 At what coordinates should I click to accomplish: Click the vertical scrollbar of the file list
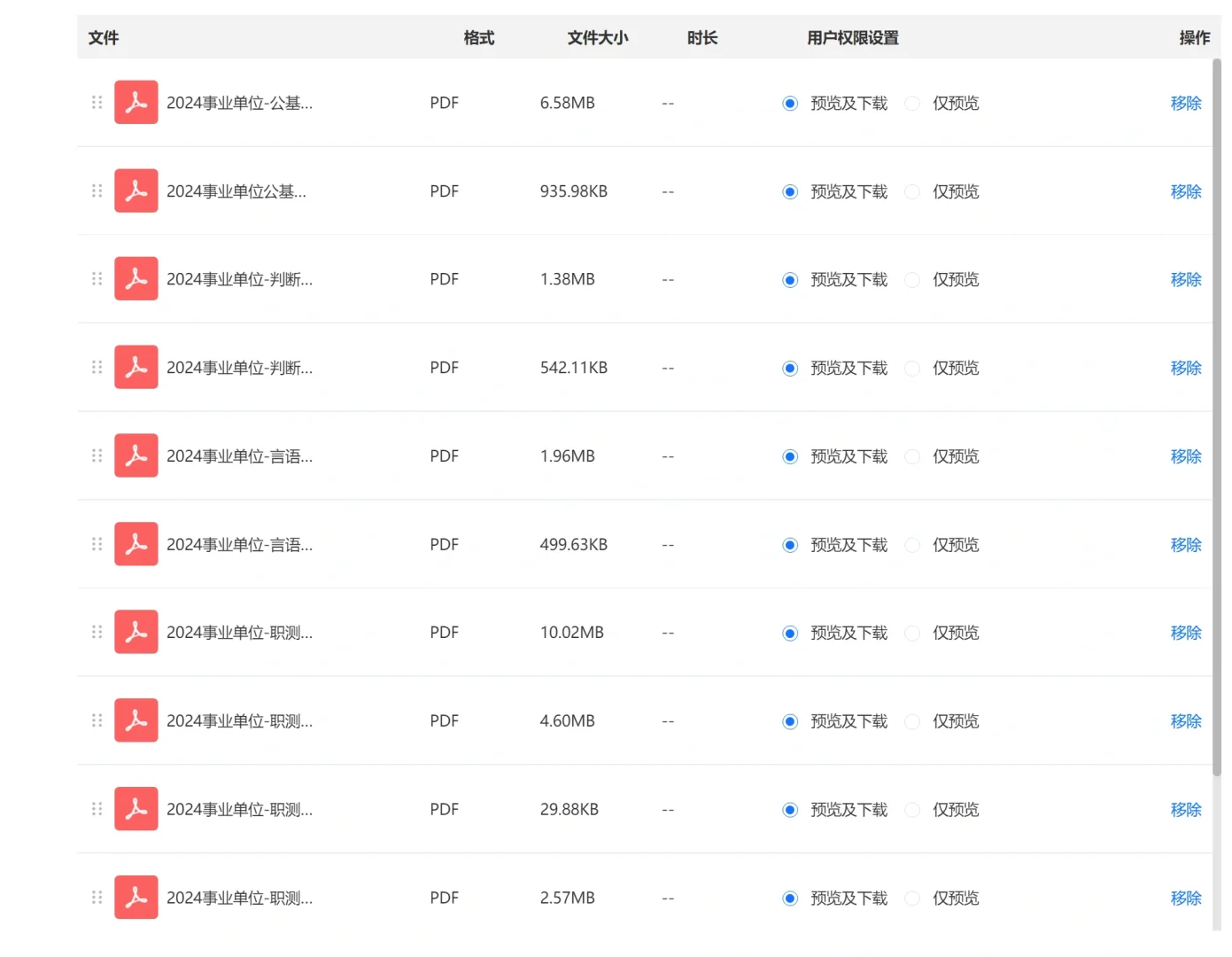(x=1217, y=417)
